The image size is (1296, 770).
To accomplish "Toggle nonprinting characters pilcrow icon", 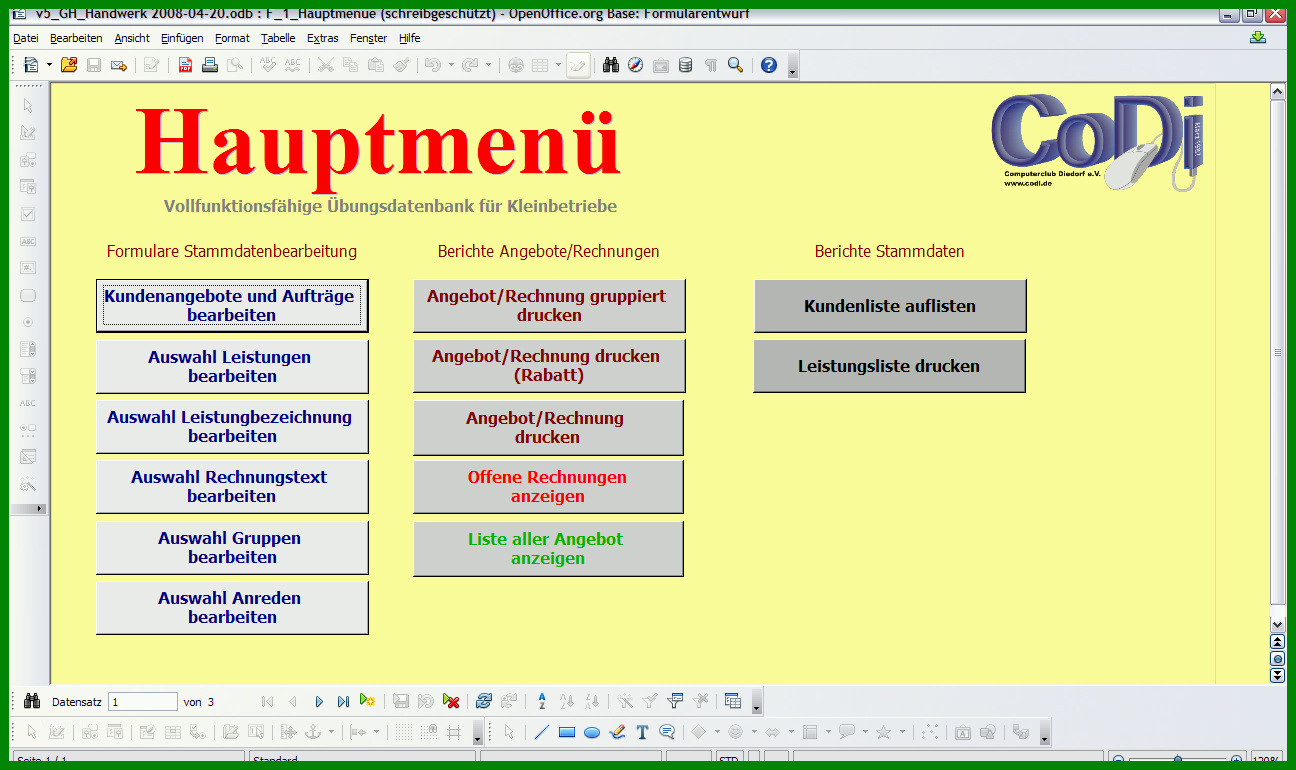I will click(710, 65).
